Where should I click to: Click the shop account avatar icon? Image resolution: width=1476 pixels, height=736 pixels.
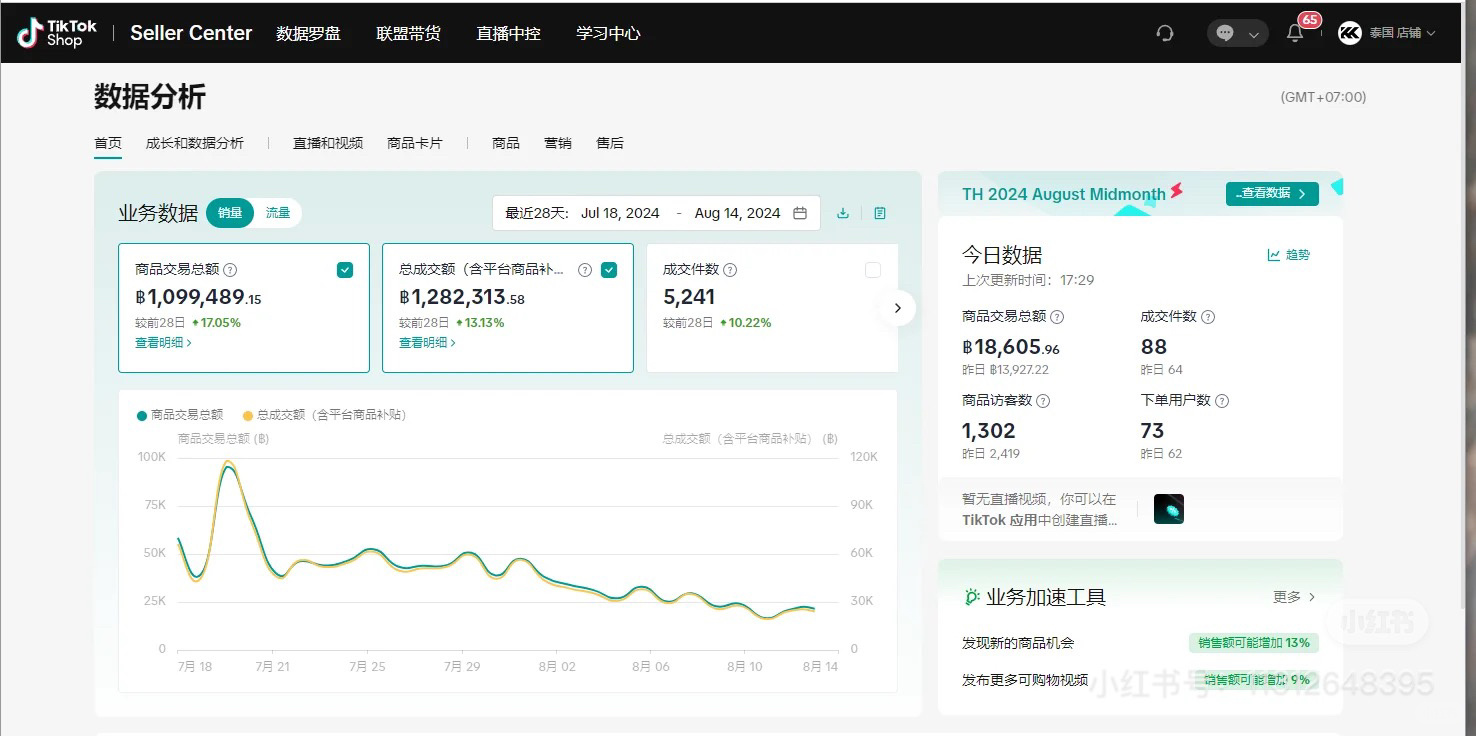tap(1350, 33)
